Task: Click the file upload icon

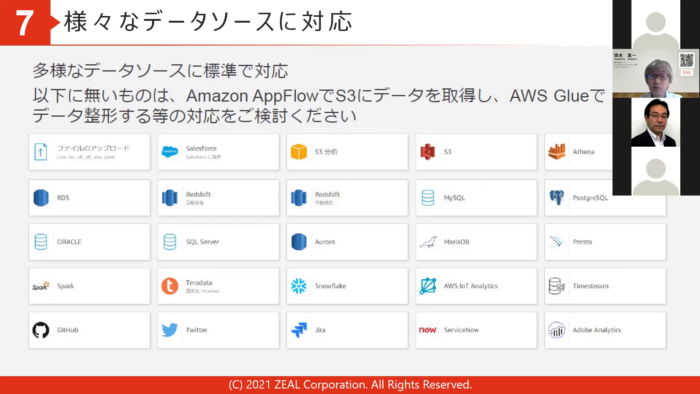Action: tap(41, 152)
